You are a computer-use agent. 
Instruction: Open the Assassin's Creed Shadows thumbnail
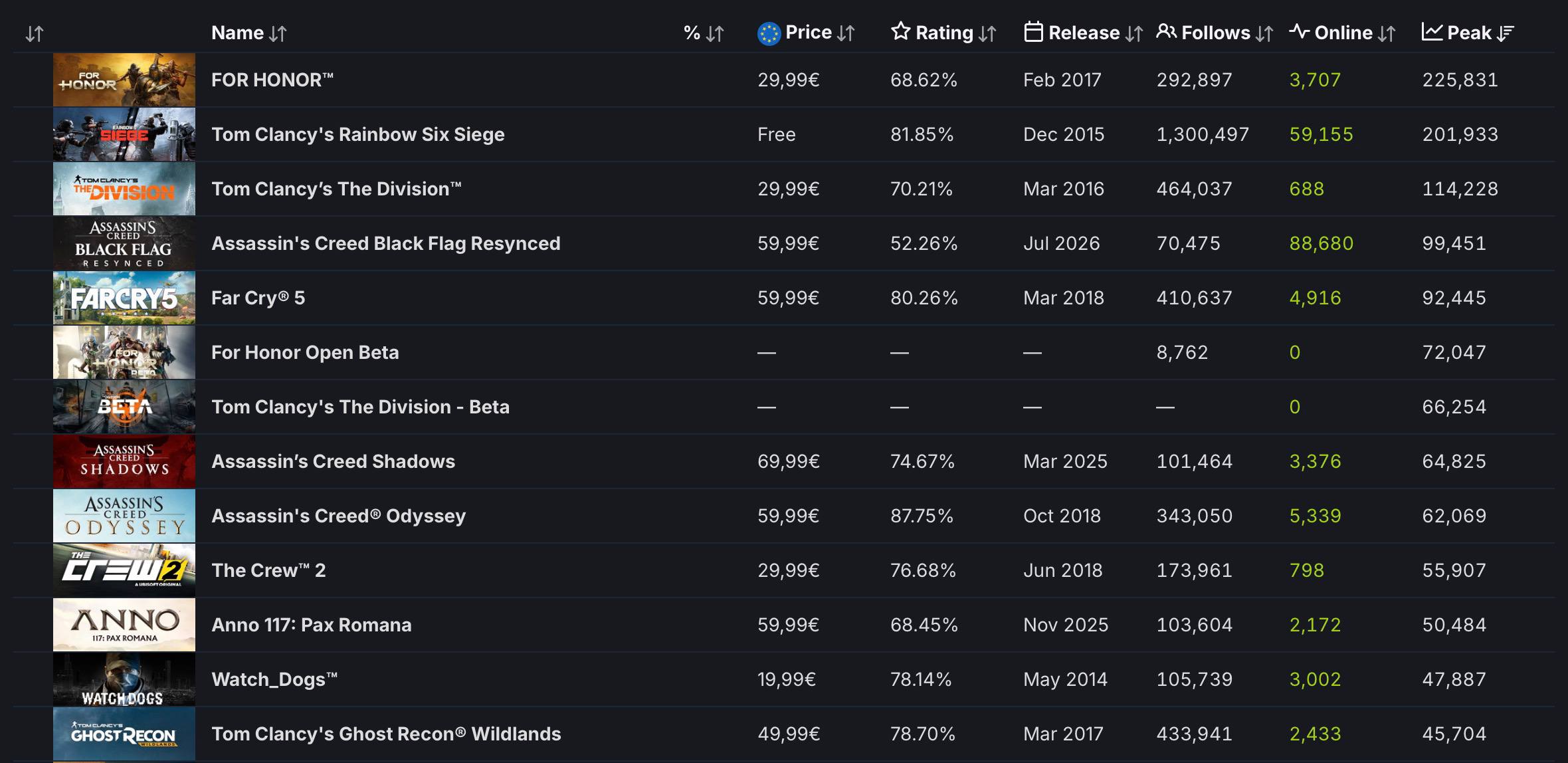pyautogui.click(x=124, y=461)
